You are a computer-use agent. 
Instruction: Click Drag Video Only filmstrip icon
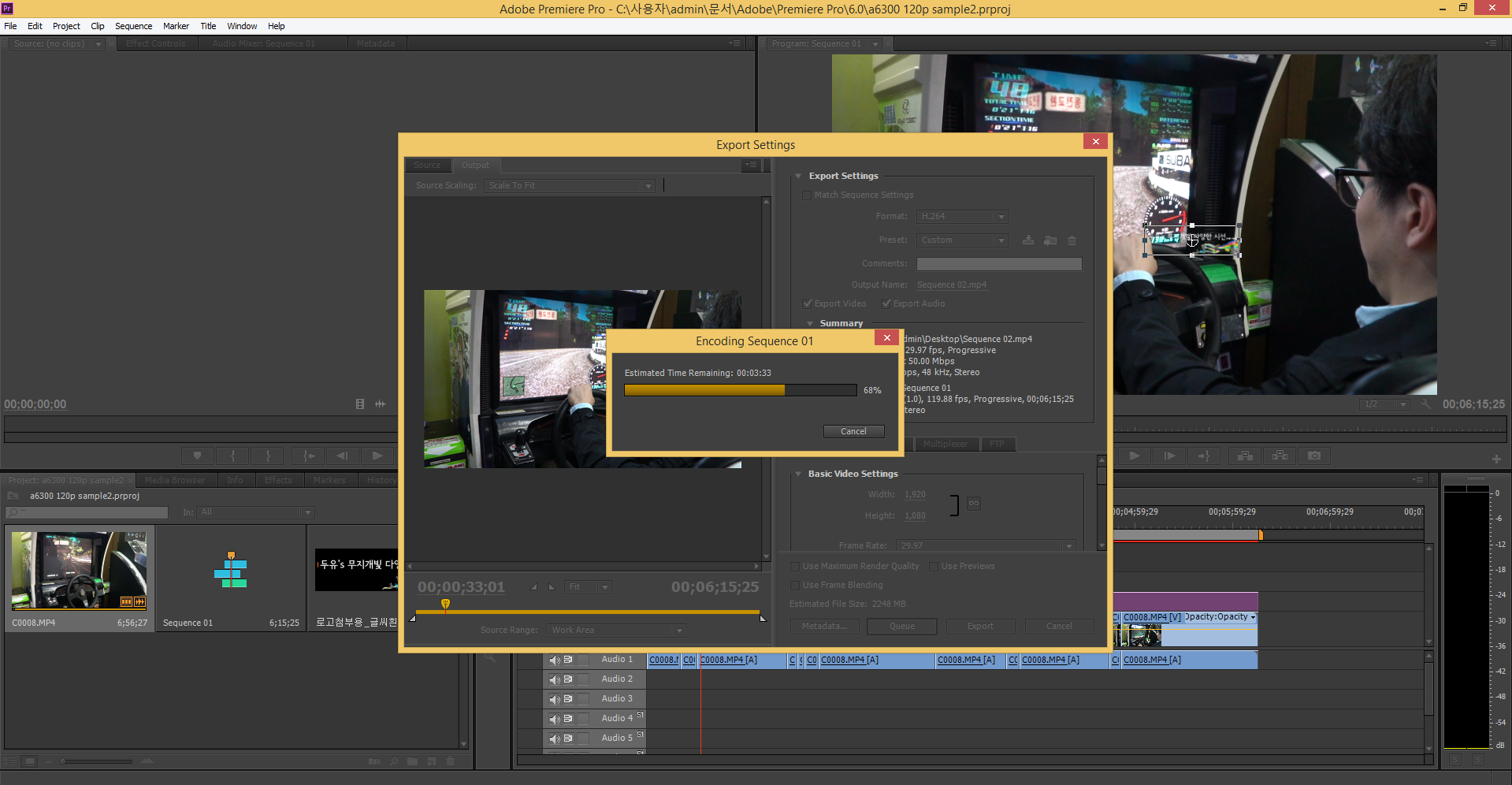[360, 404]
